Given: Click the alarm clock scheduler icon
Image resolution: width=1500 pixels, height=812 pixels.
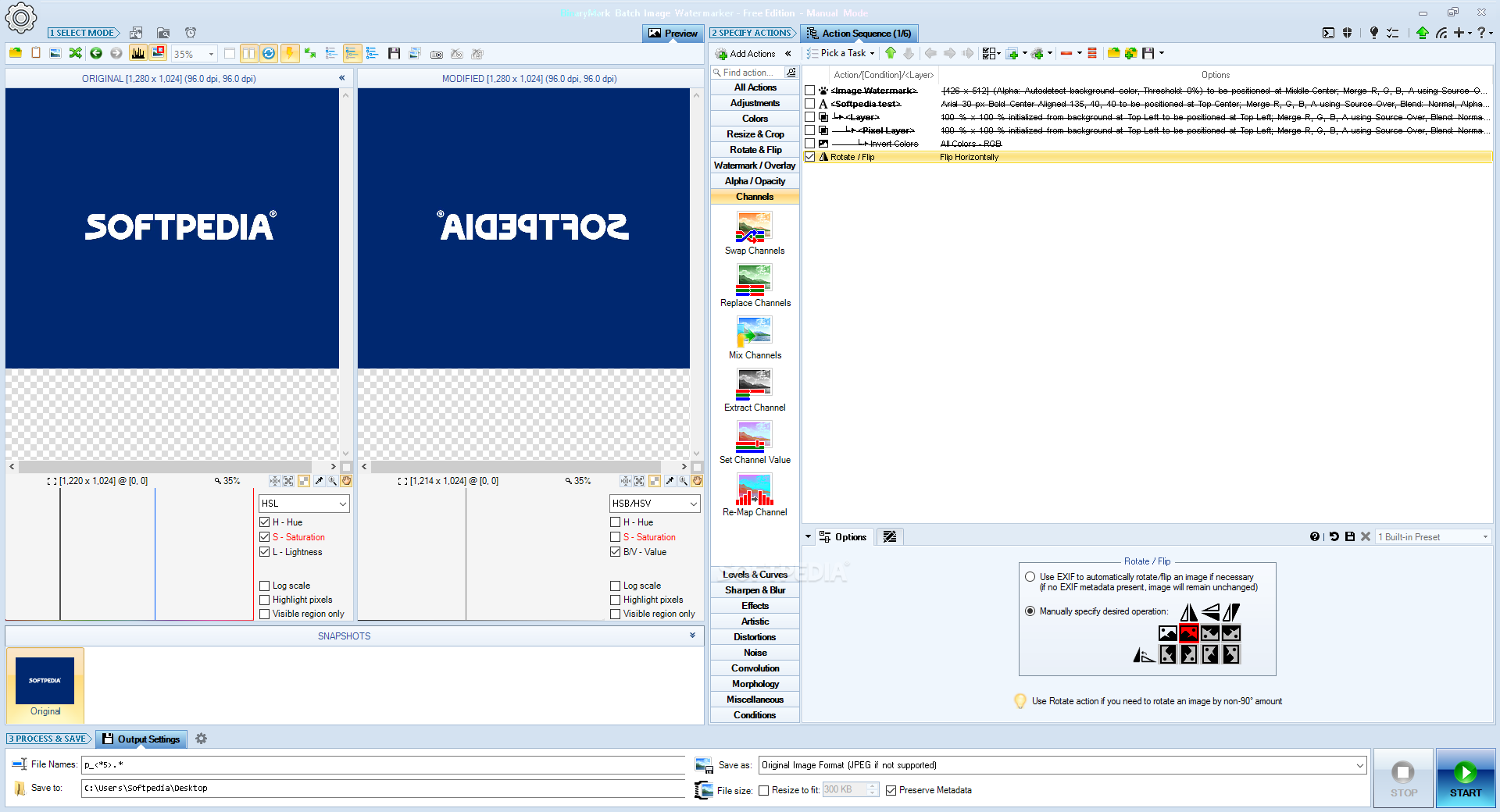Looking at the screenshot, I should [x=191, y=33].
